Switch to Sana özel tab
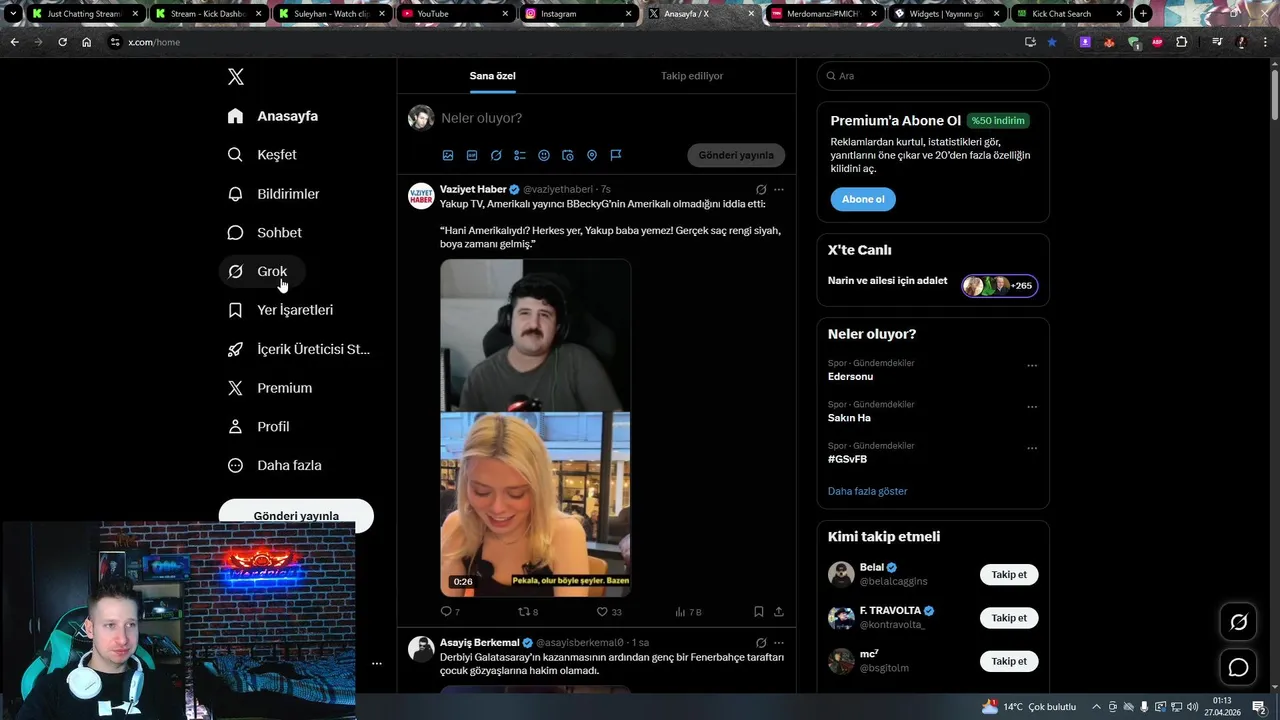Screen dimensions: 1280x720 point(493,76)
